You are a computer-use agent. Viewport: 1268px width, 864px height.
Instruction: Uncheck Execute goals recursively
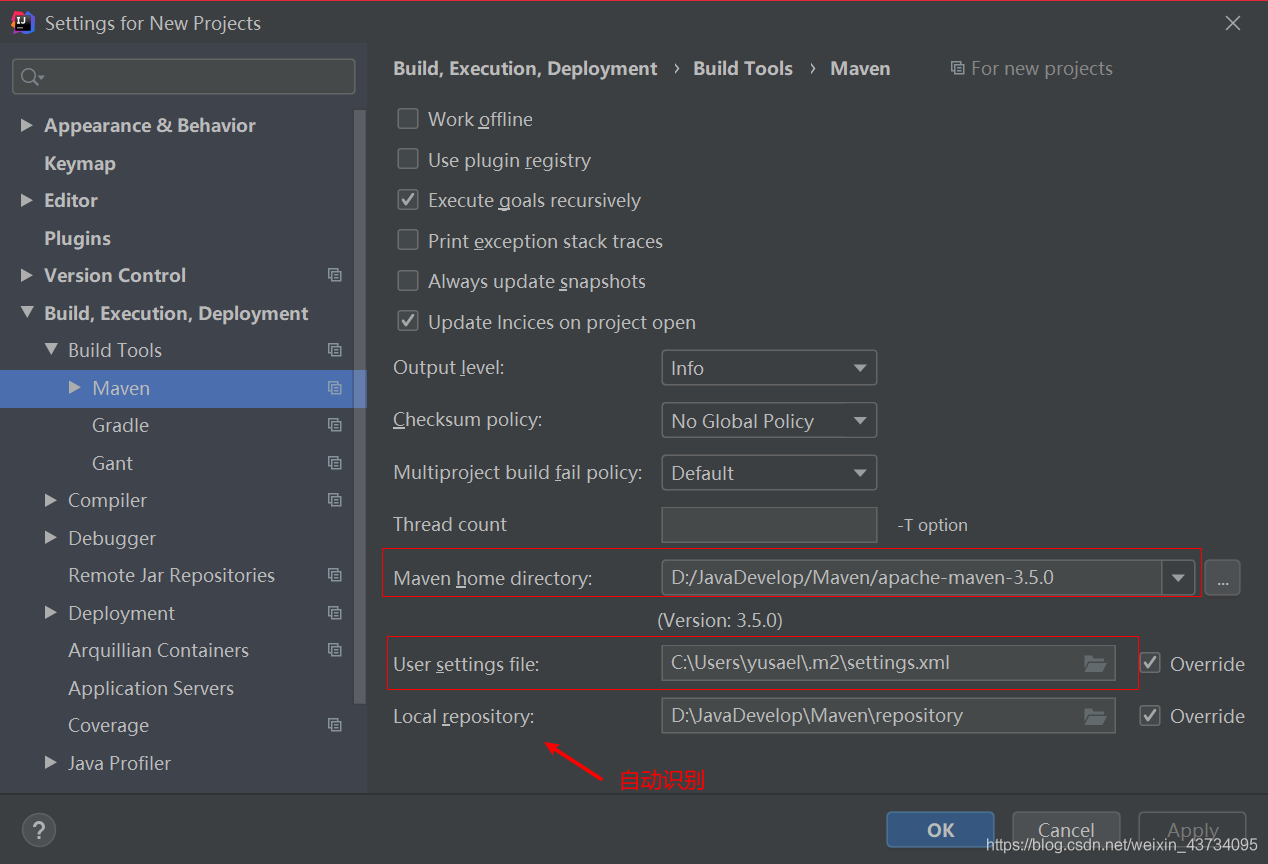408,200
